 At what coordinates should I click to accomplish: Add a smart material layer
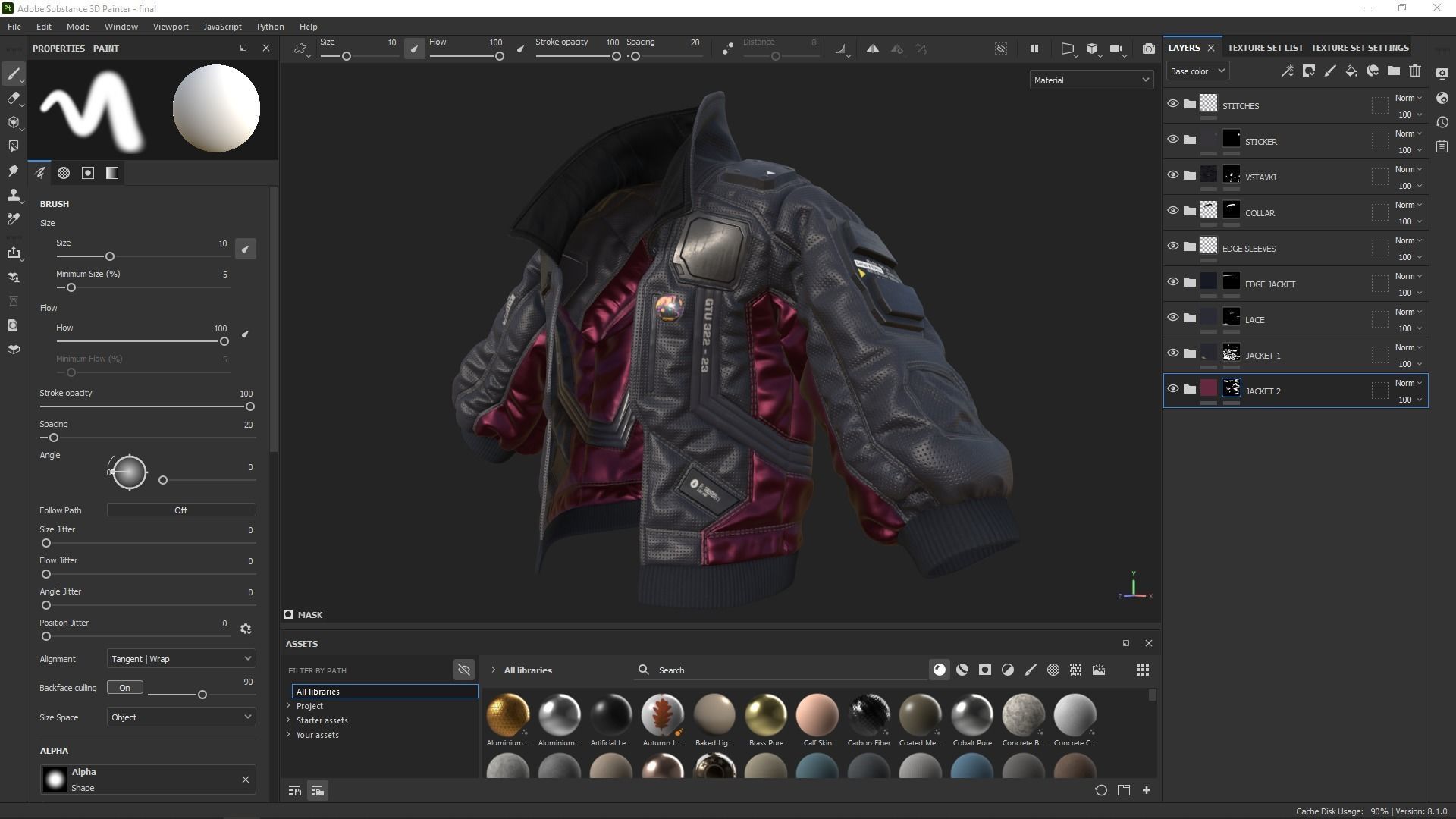coord(1373,71)
